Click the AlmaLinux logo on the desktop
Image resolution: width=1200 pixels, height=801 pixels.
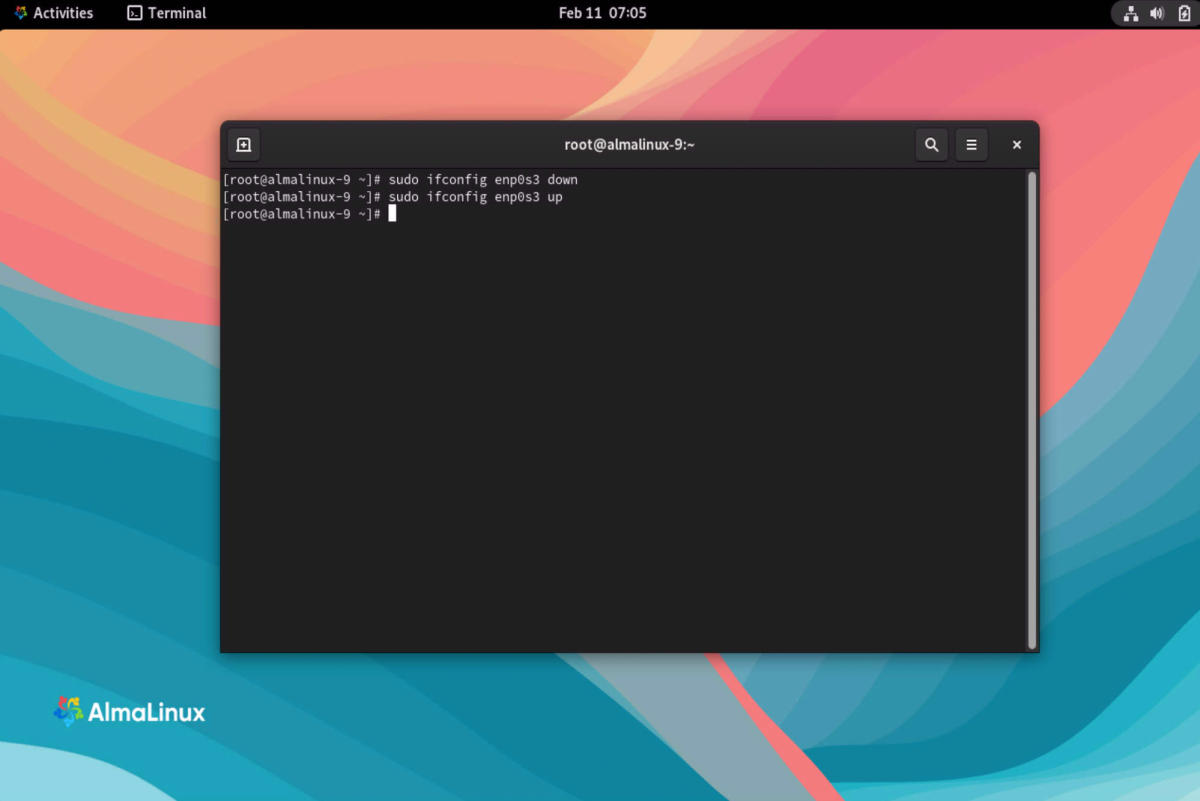(x=68, y=712)
